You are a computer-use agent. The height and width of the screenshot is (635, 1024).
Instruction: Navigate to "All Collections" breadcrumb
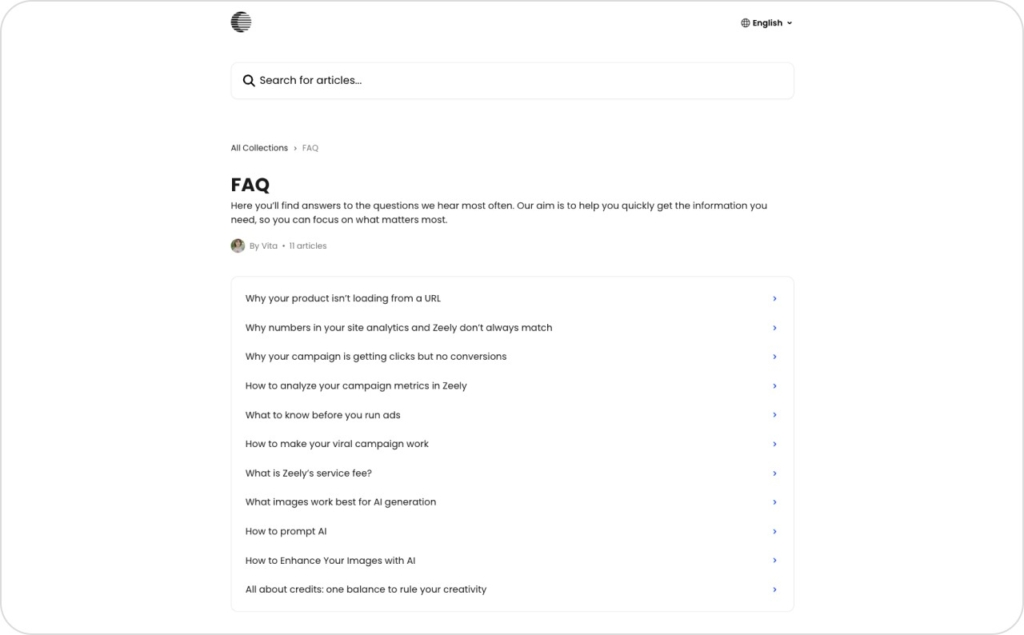258,147
